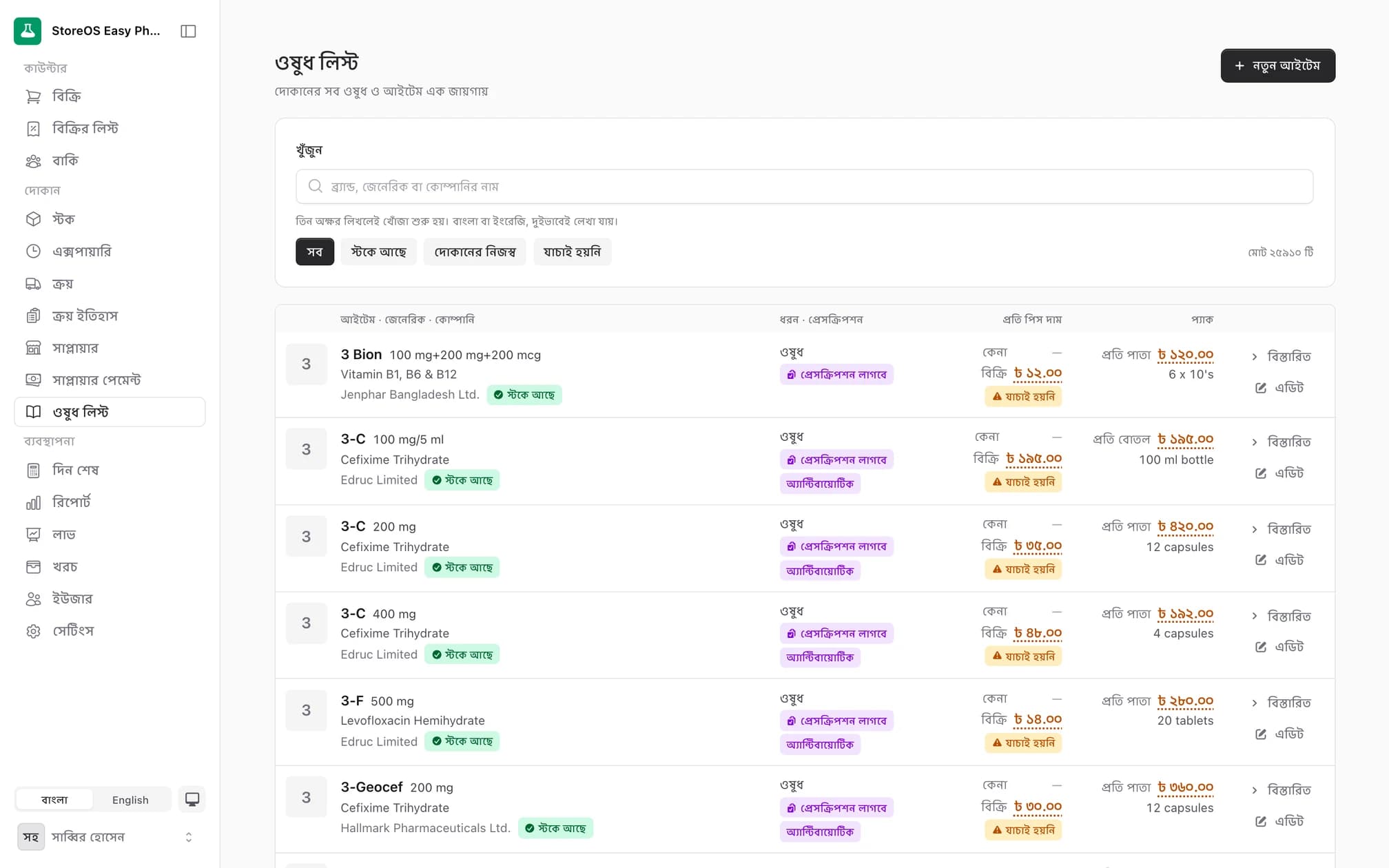
Task: Collapse the sidebar with the panel icon
Action: coord(188,31)
